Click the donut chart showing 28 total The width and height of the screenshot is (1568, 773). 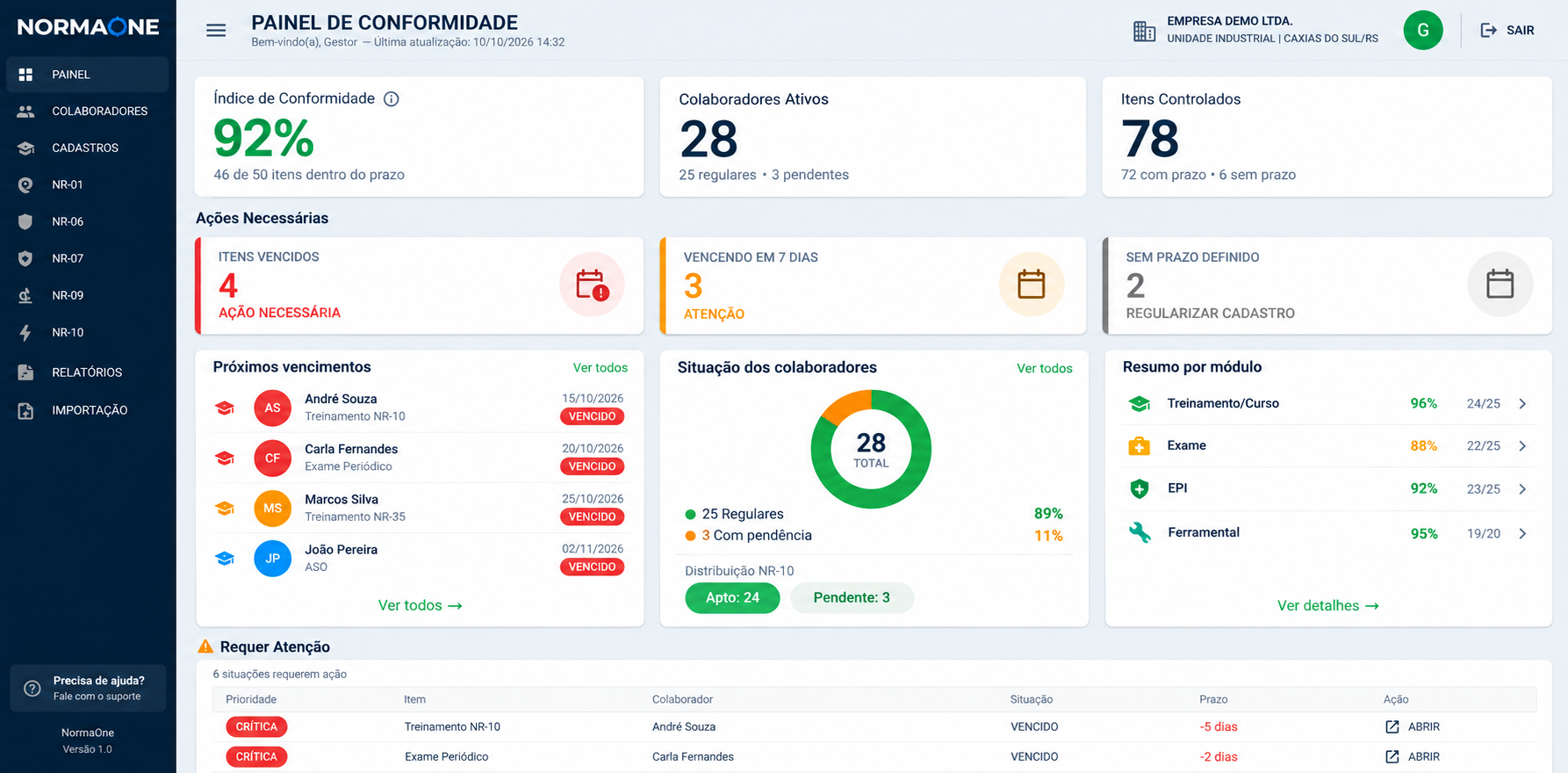coord(871,449)
